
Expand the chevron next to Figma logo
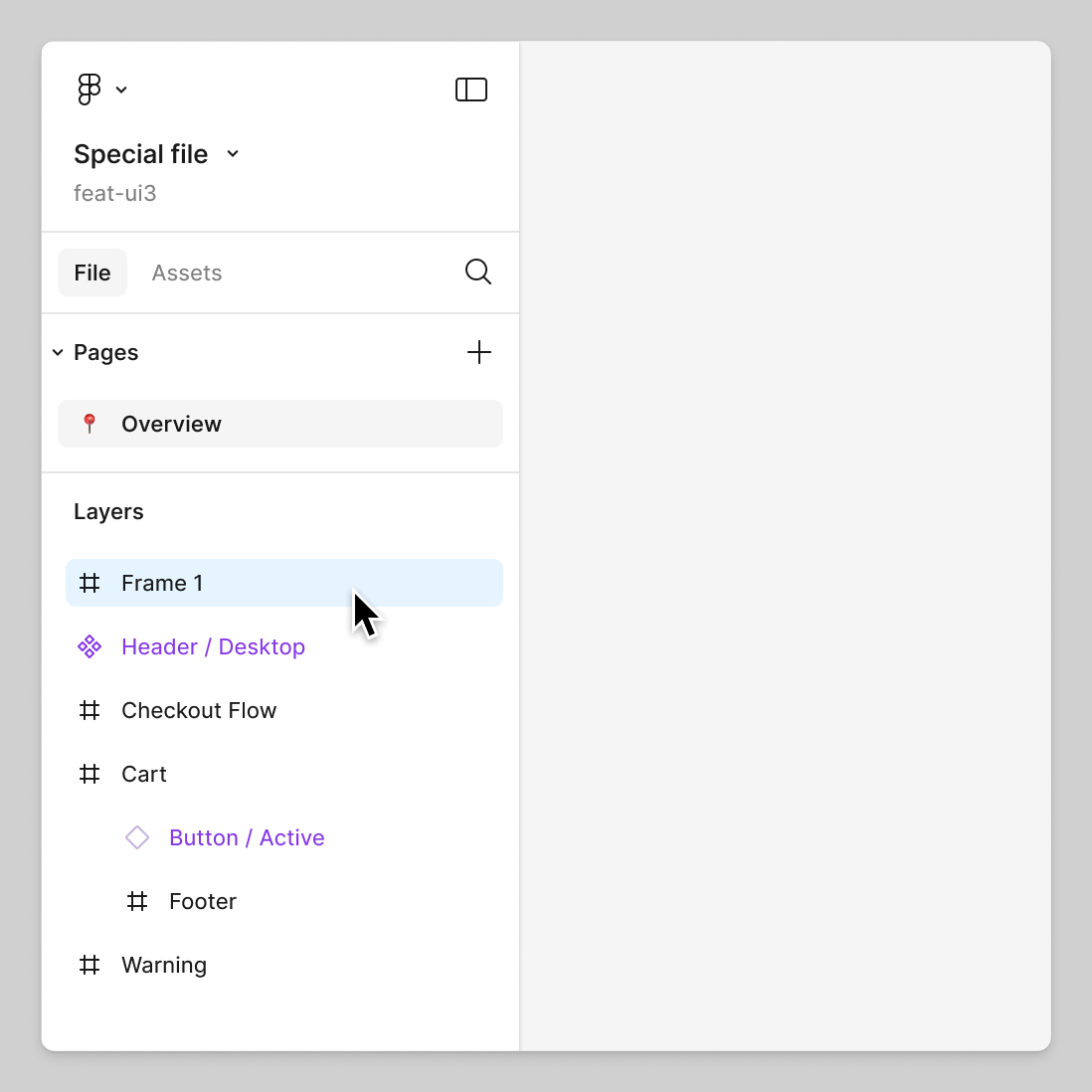click(x=121, y=90)
